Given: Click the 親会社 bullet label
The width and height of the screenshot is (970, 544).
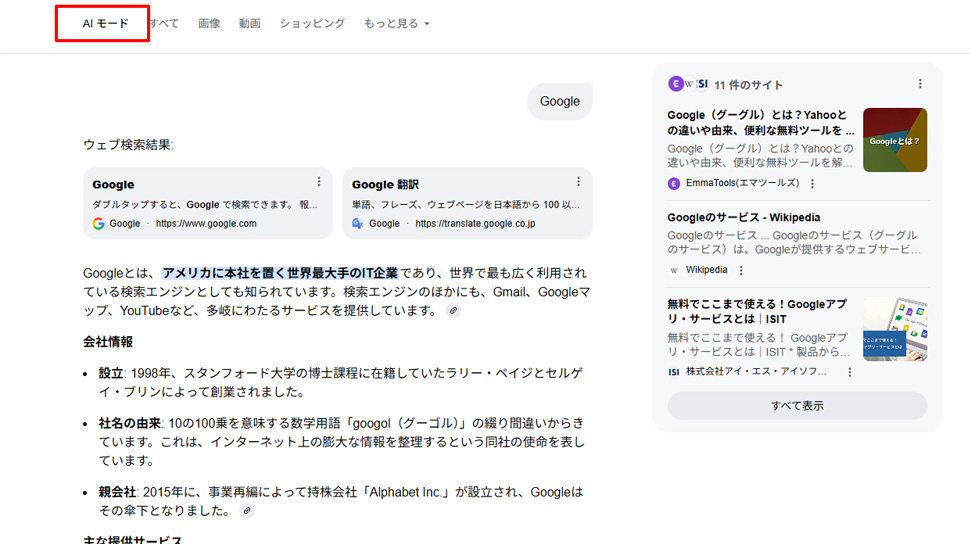Looking at the screenshot, I should [x=118, y=492].
